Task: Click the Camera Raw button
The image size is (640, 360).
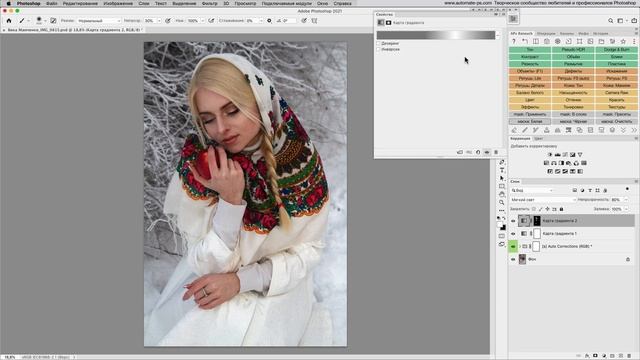Action: (x=616, y=93)
